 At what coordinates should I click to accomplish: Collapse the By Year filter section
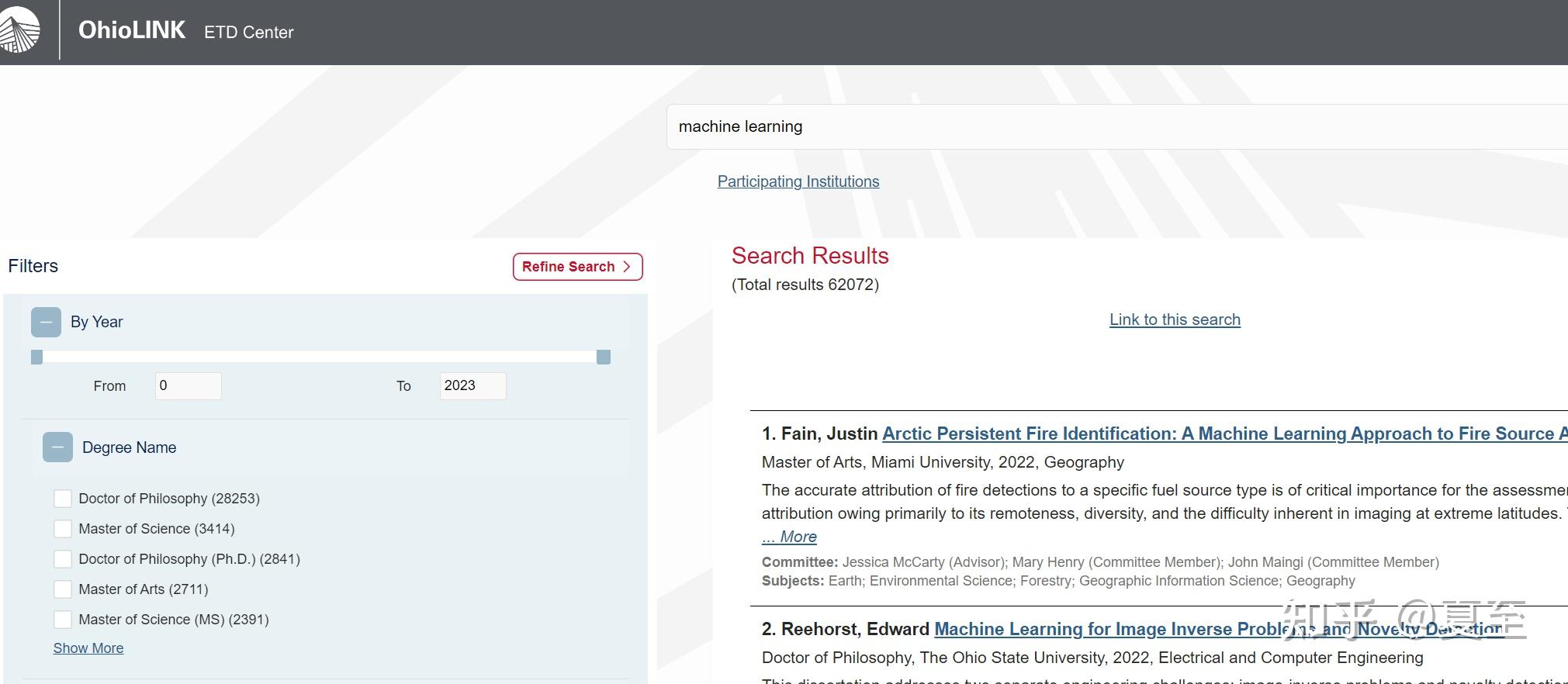46,322
